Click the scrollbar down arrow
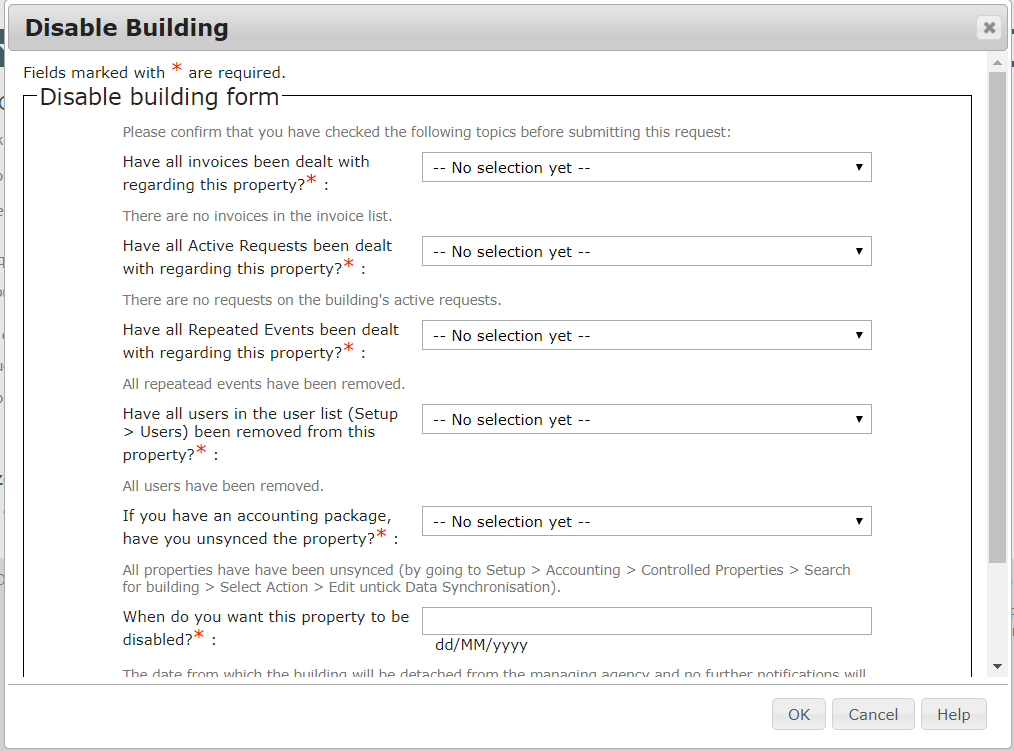Screen dimensions: 1014x751 click(x=997, y=666)
